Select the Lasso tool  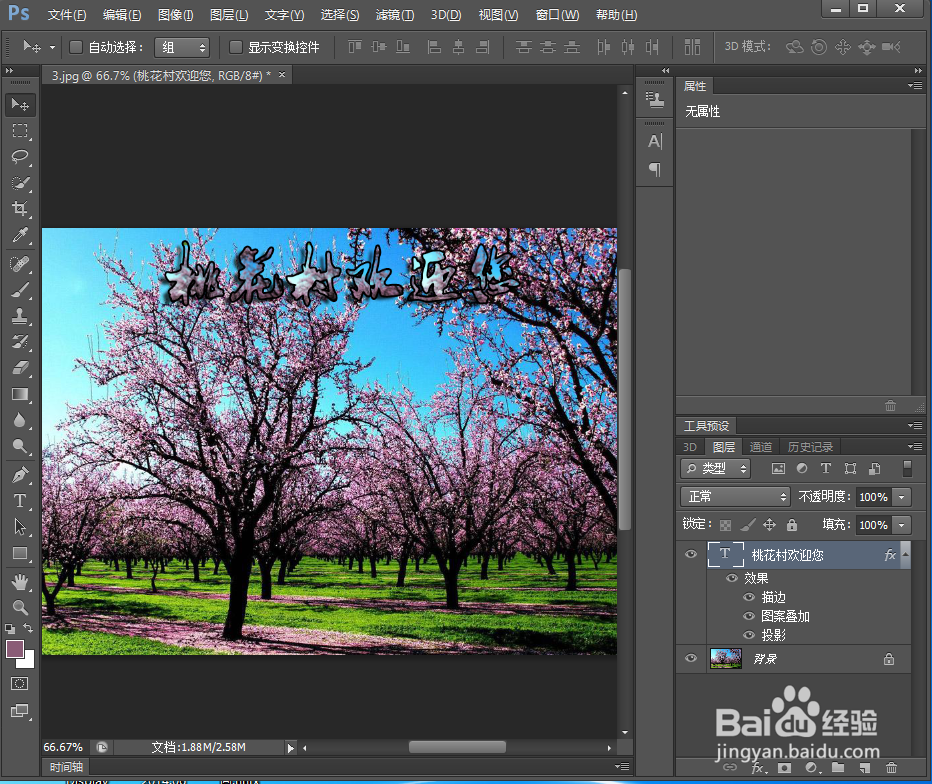(20, 157)
